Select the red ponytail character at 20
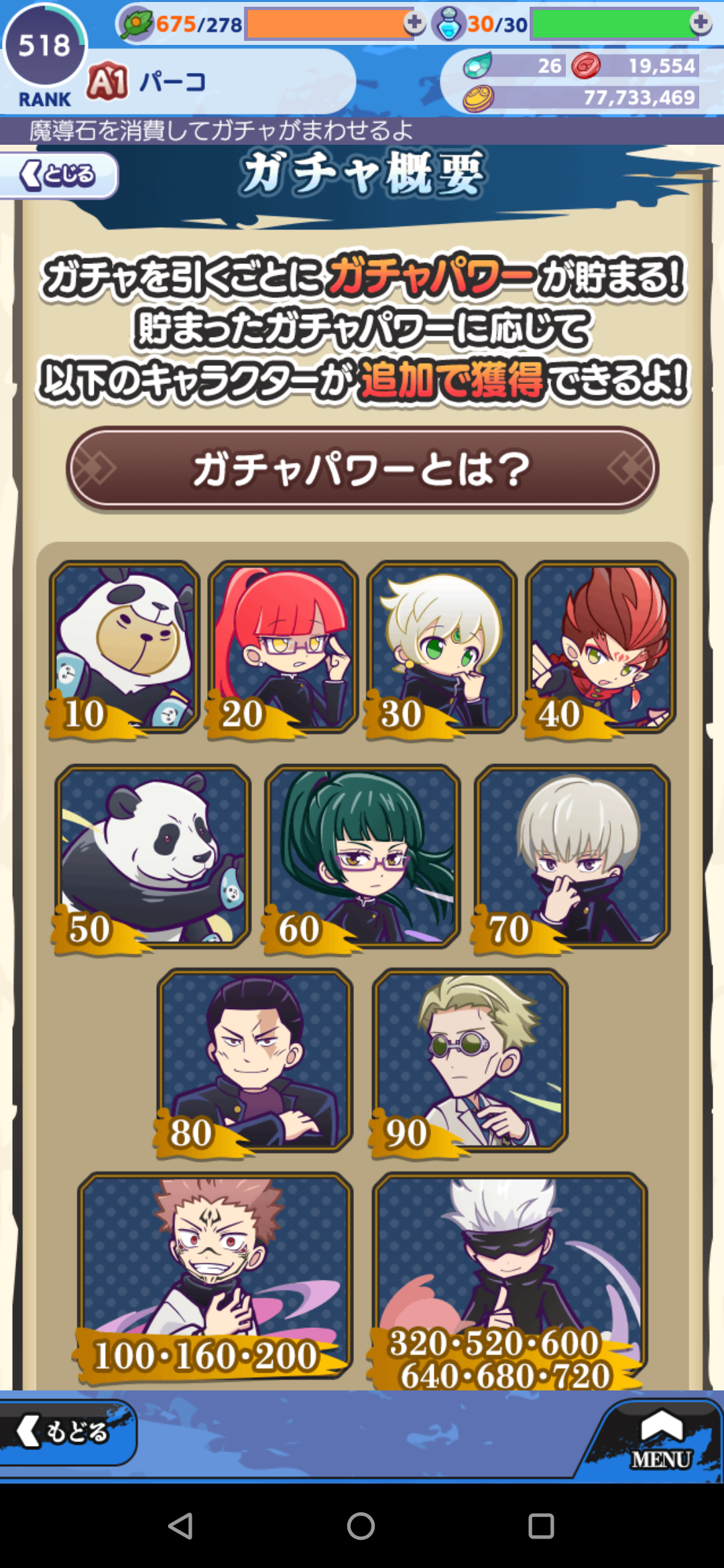 pos(282,648)
